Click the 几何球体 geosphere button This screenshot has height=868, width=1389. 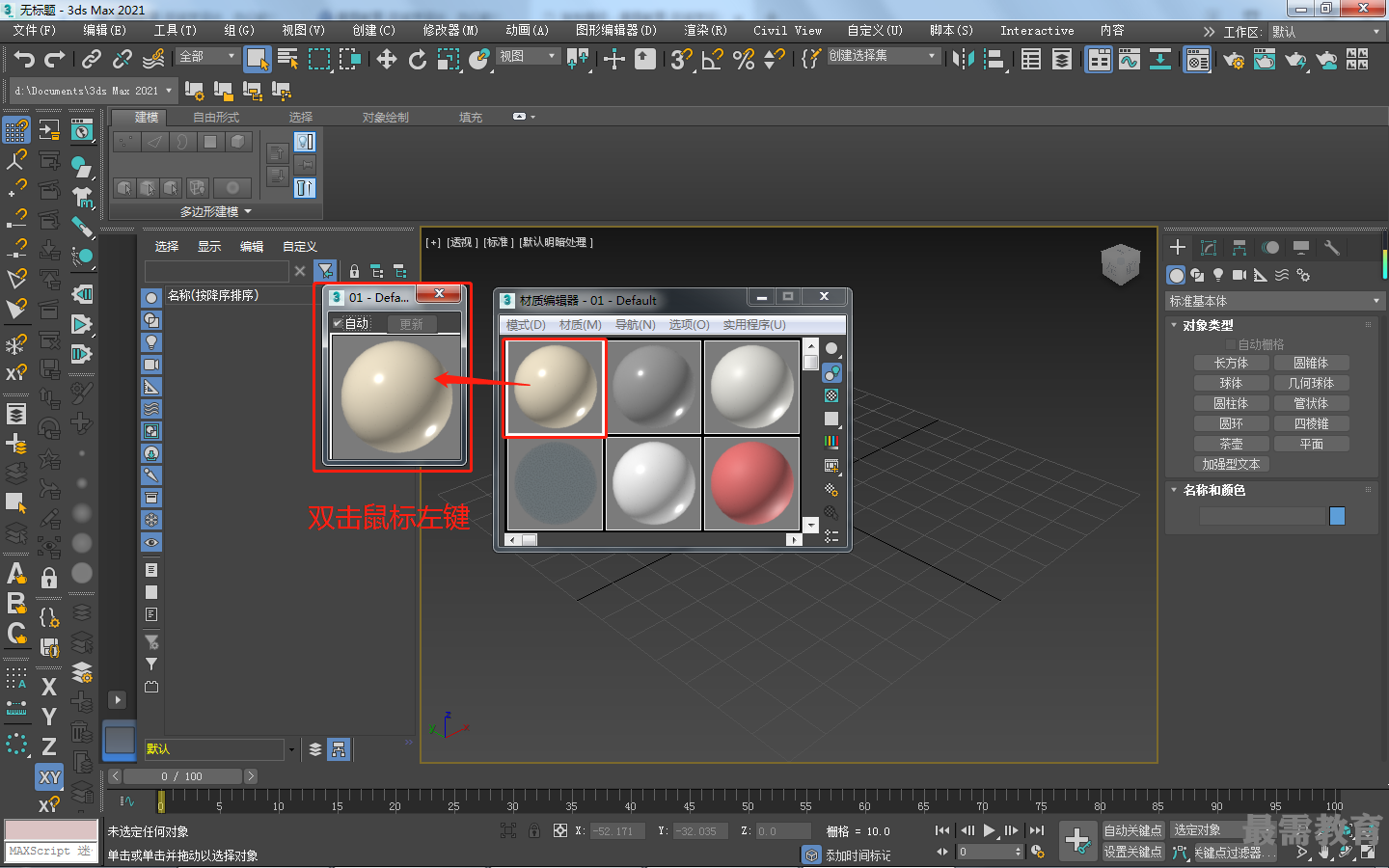point(1311,384)
